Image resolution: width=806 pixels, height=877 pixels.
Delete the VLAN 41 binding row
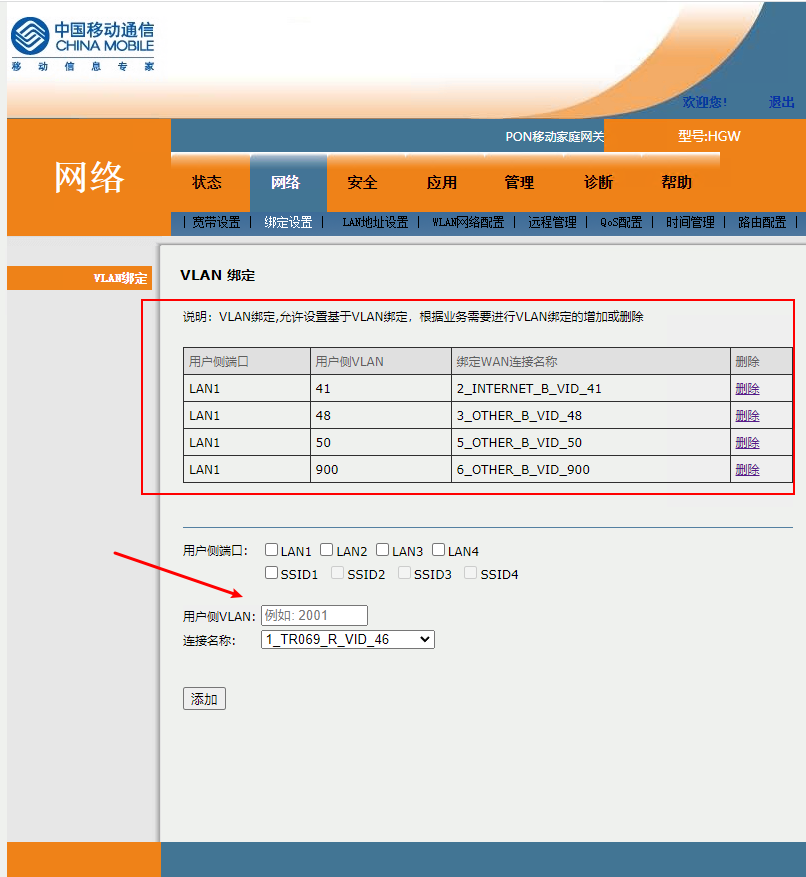(747, 389)
